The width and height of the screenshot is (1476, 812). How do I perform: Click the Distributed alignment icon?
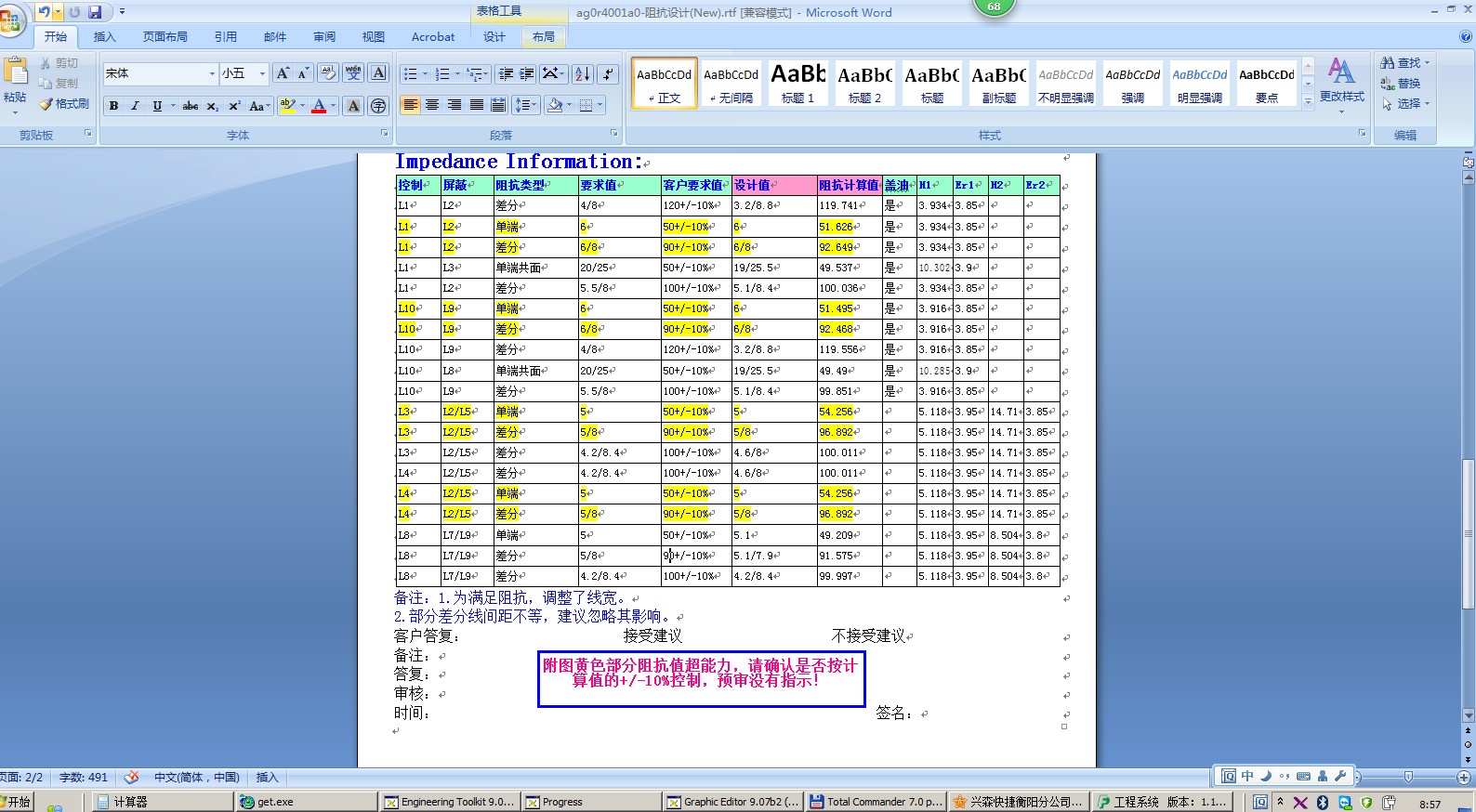[x=498, y=105]
